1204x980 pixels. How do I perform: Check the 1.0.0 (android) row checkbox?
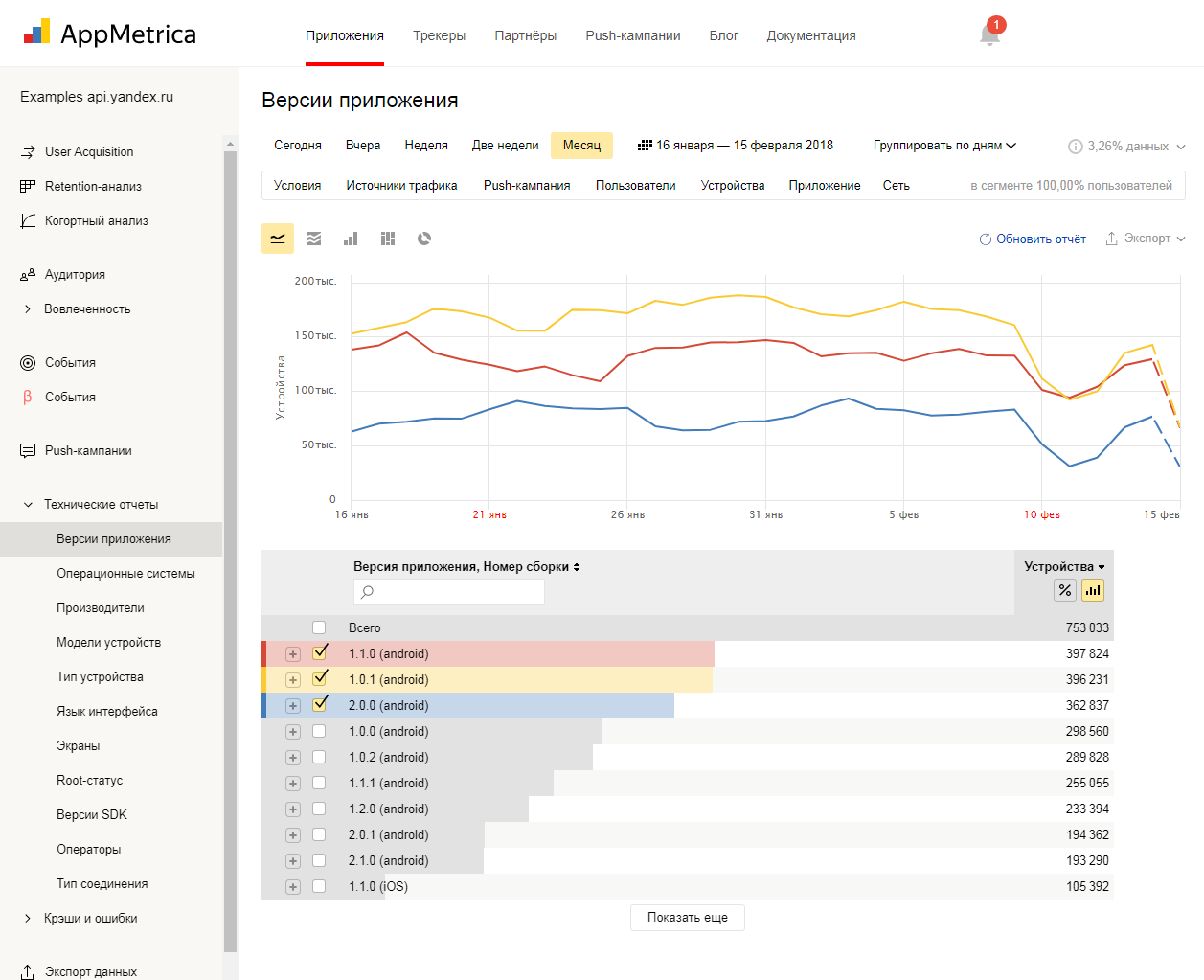click(319, 731)
